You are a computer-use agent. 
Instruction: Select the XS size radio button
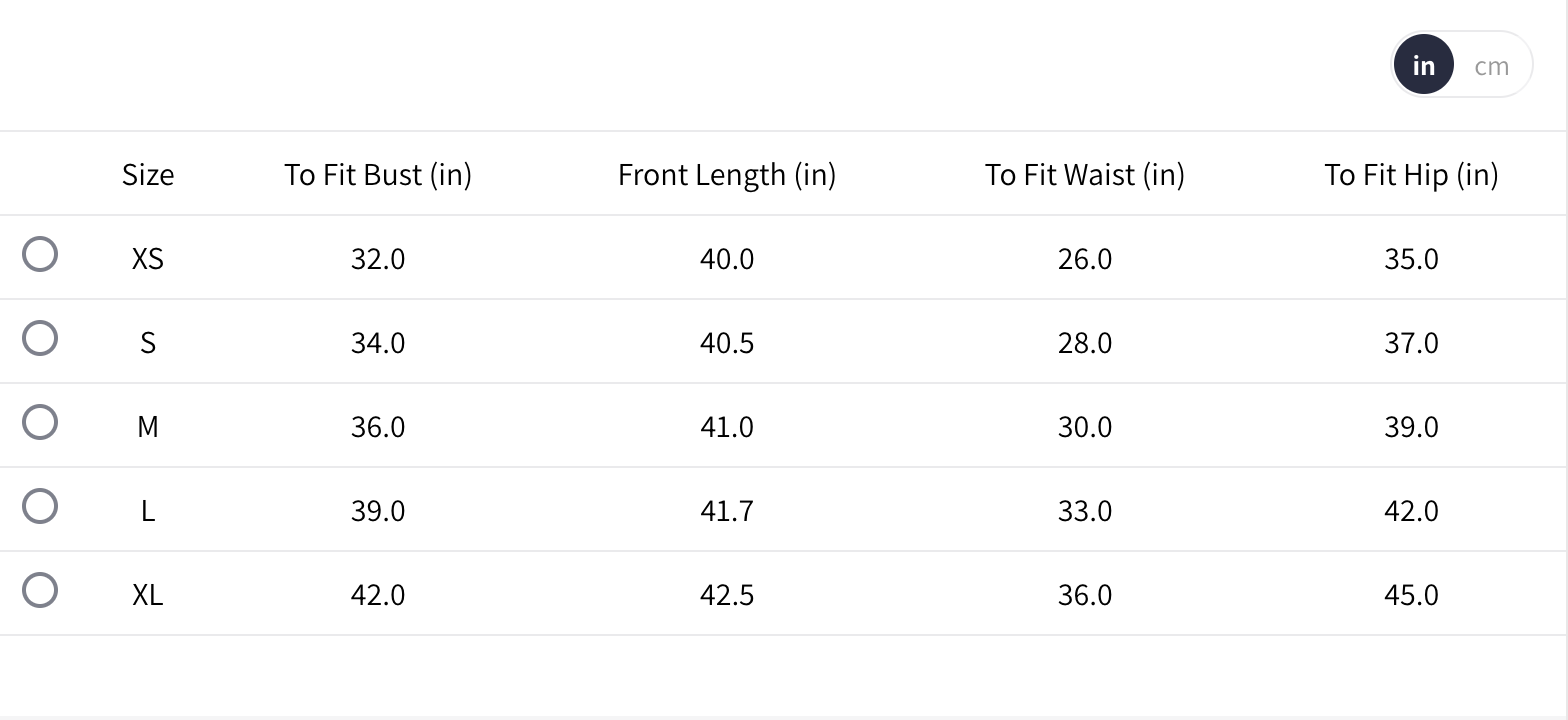40,254
